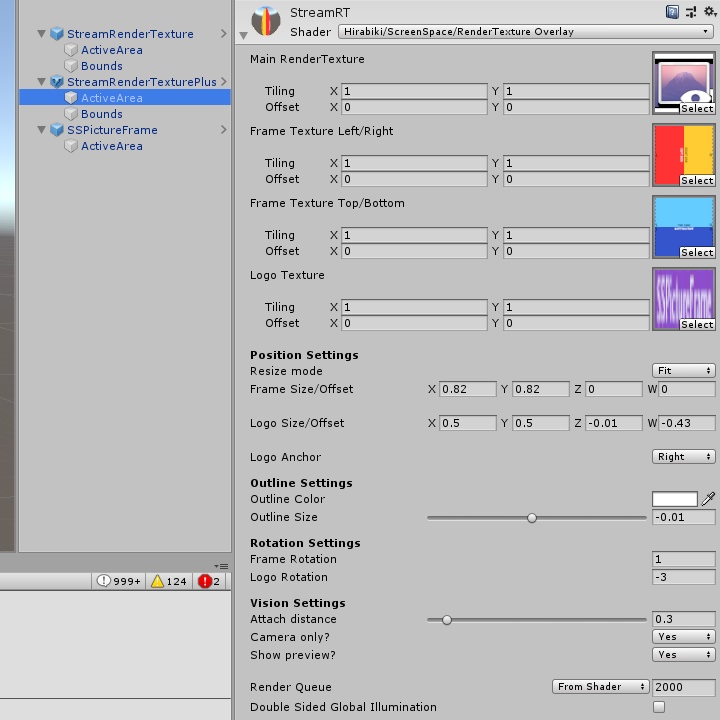Screen dimensions: 720x720
Task: Pick outline color with the eyedropper
Action: click(x=708, y=499)
